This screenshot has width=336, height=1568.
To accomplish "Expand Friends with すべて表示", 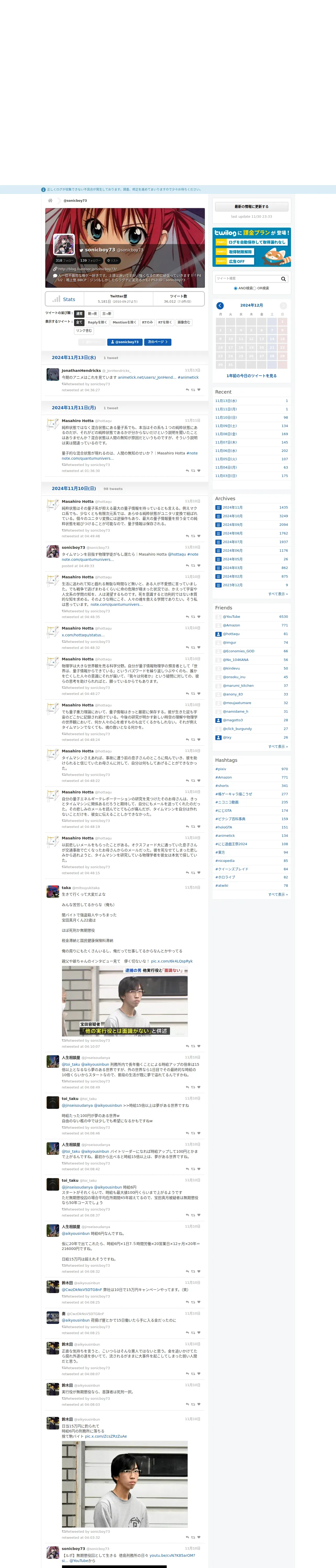I will pos(278,746).
